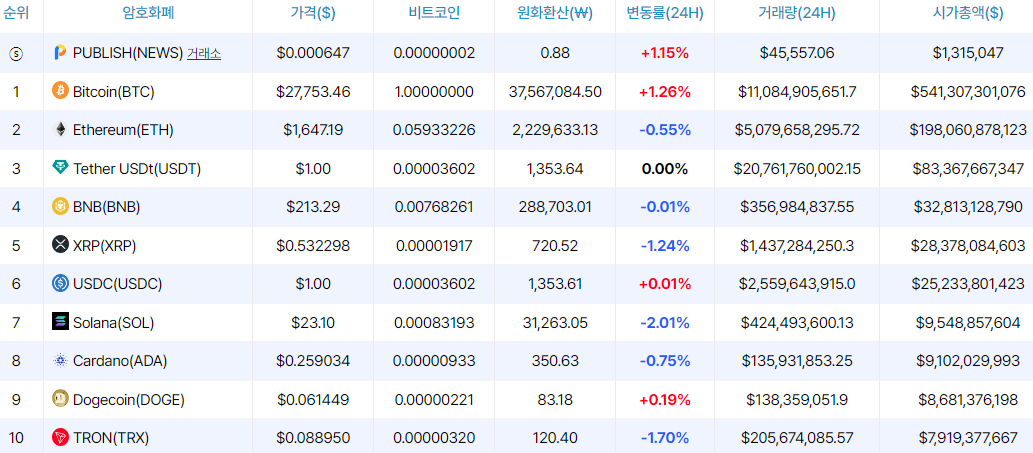Select Ethereum won value 2,229,633.13
The image size is (1033, 453).
click(555, 130)
